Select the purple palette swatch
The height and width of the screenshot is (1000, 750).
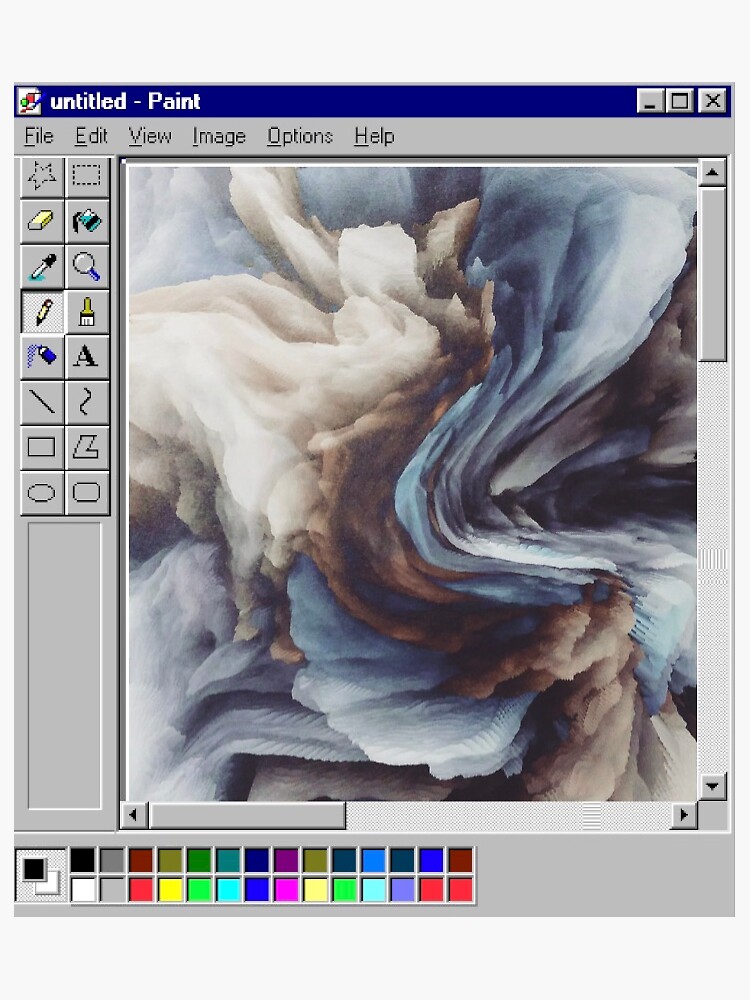286,860
